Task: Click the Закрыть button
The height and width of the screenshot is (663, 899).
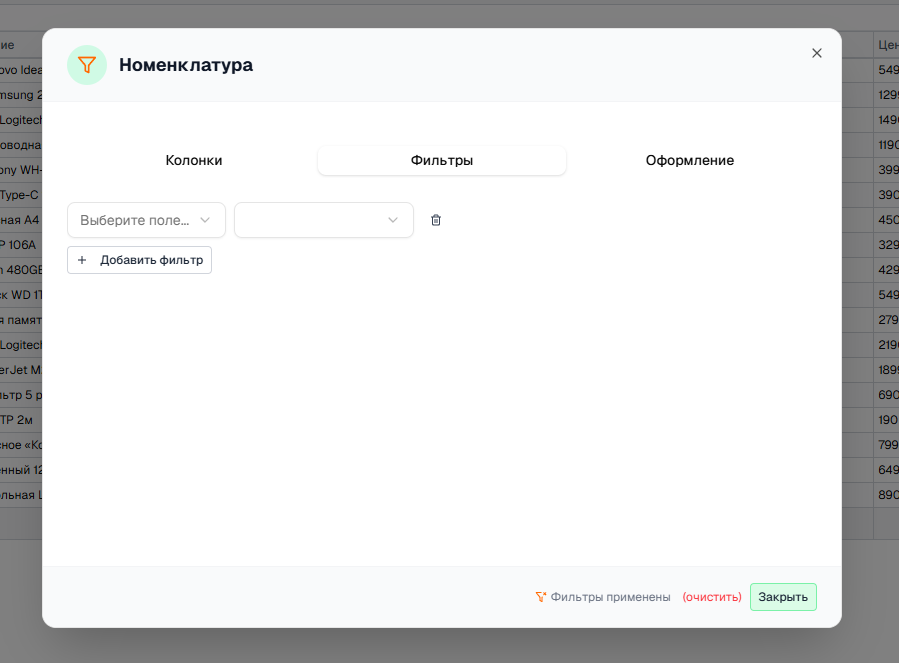Action: click(x=783, y=597)
